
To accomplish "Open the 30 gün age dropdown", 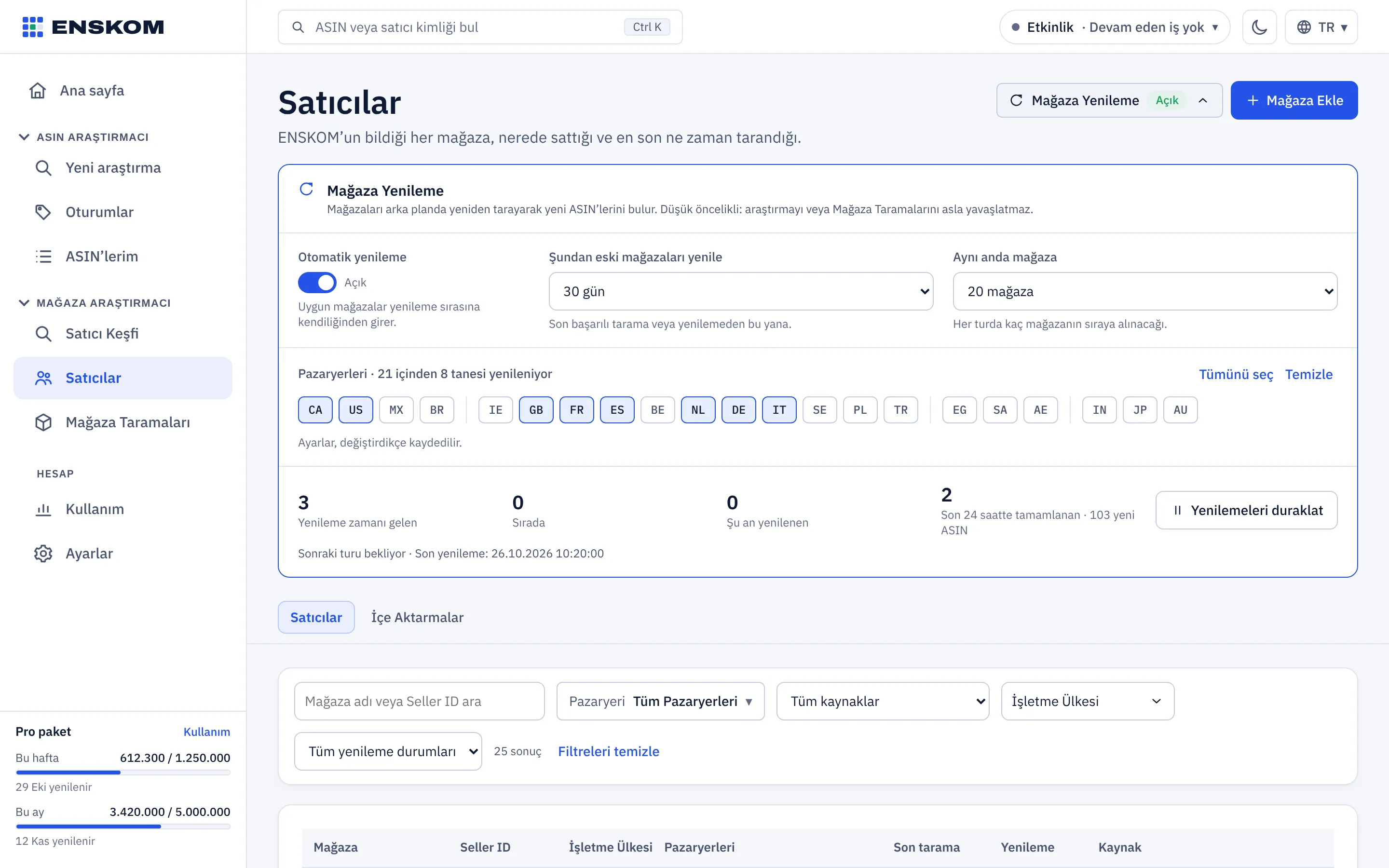I will [x=740, y=291].
